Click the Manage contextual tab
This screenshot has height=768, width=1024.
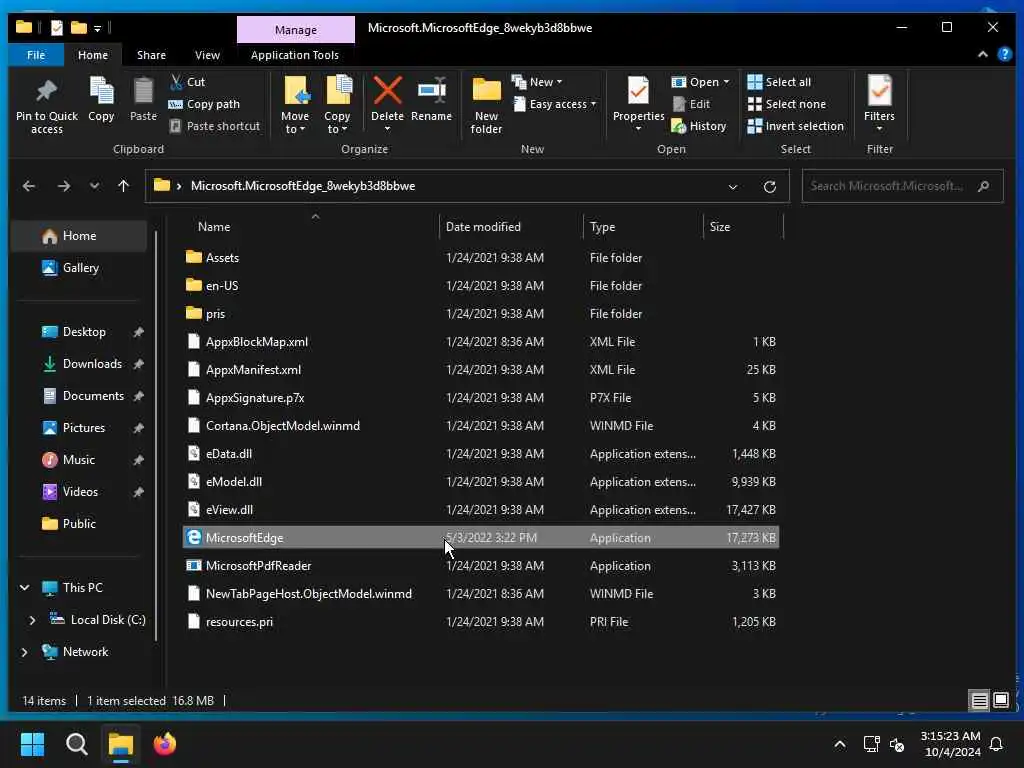296,29
